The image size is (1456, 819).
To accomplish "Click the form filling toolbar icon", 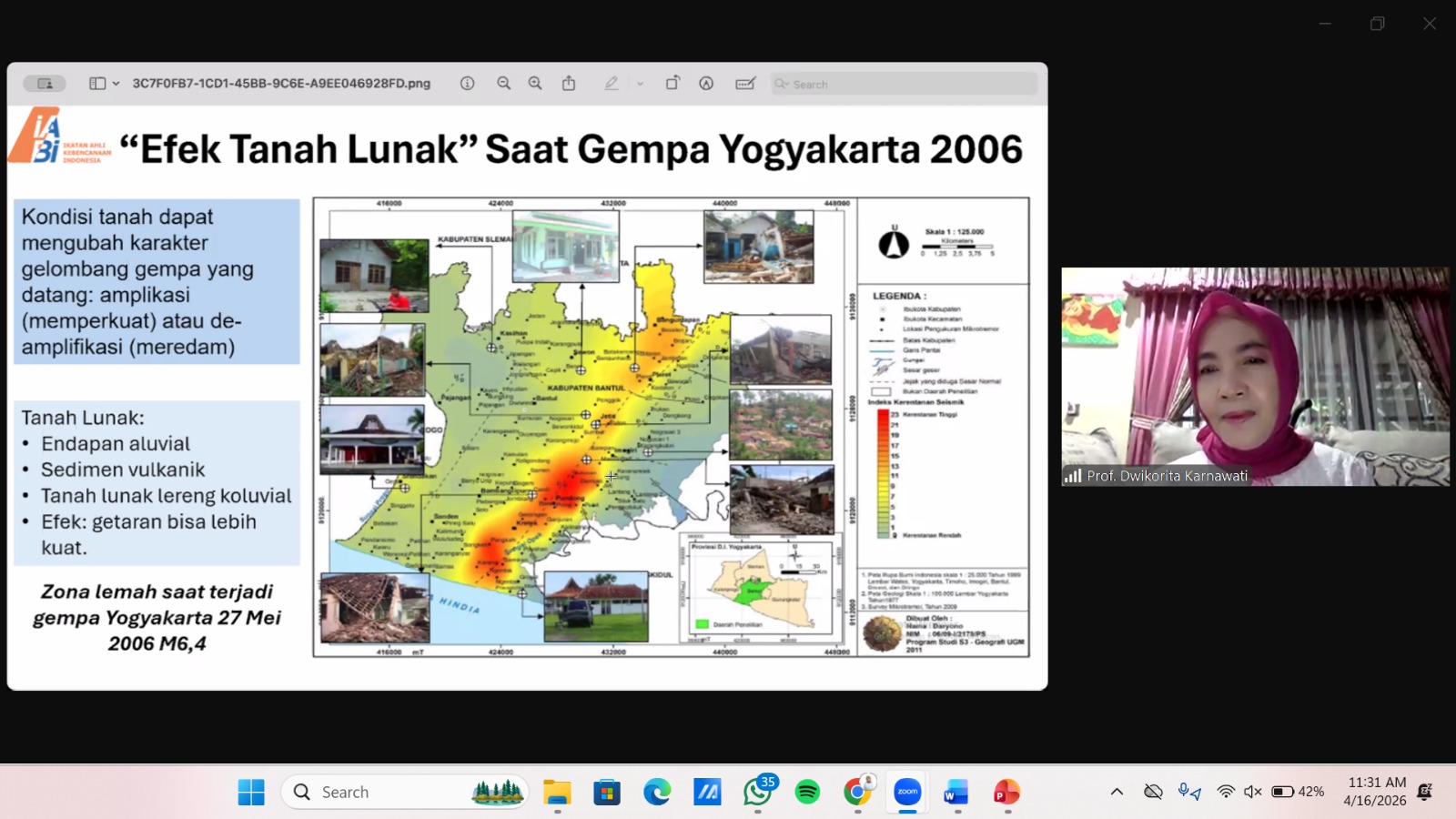I will pyautogui.click(x=745, y=84).
